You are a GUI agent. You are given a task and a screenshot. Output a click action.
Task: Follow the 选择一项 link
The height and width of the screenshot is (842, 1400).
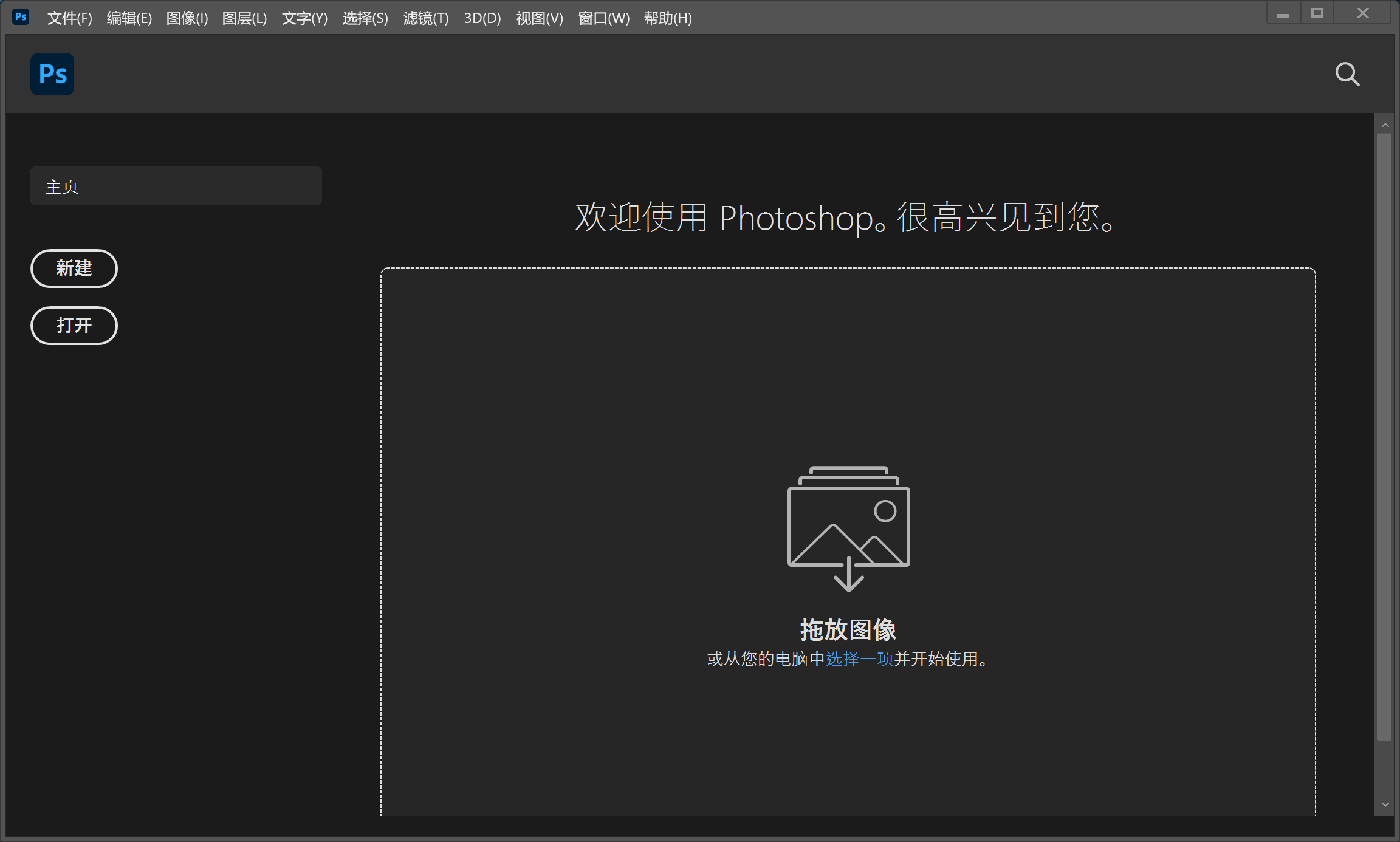click(859, 659)
